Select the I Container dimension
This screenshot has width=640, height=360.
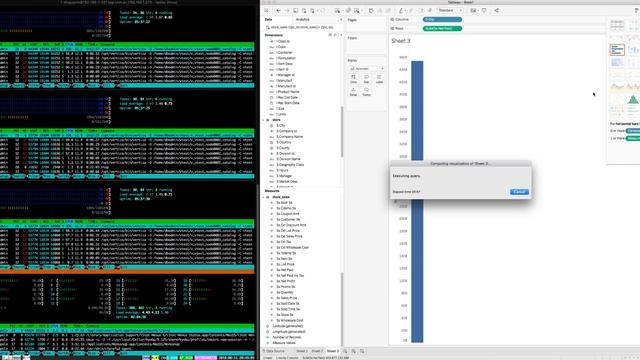tap(284, 53)
